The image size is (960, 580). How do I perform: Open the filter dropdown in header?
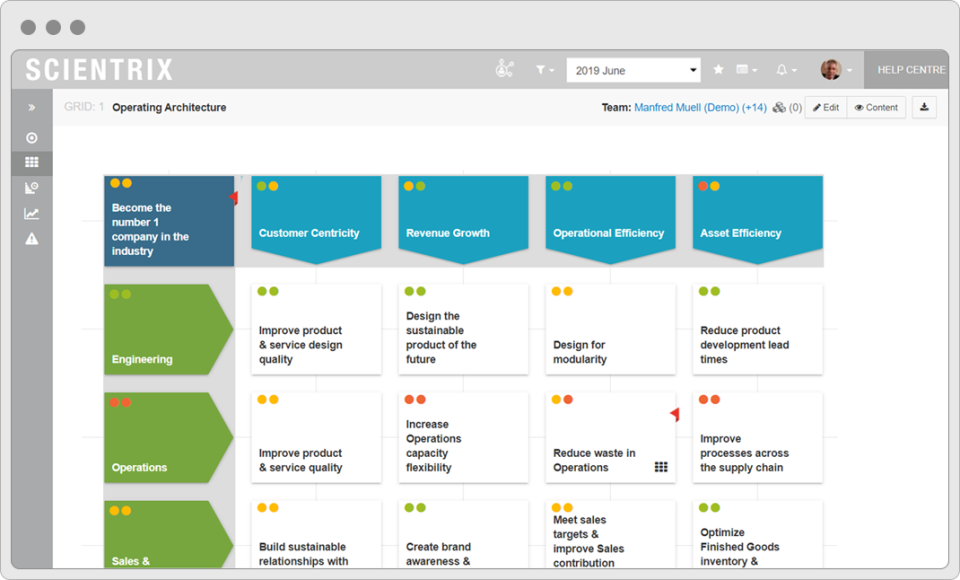[x=544, y=70]
